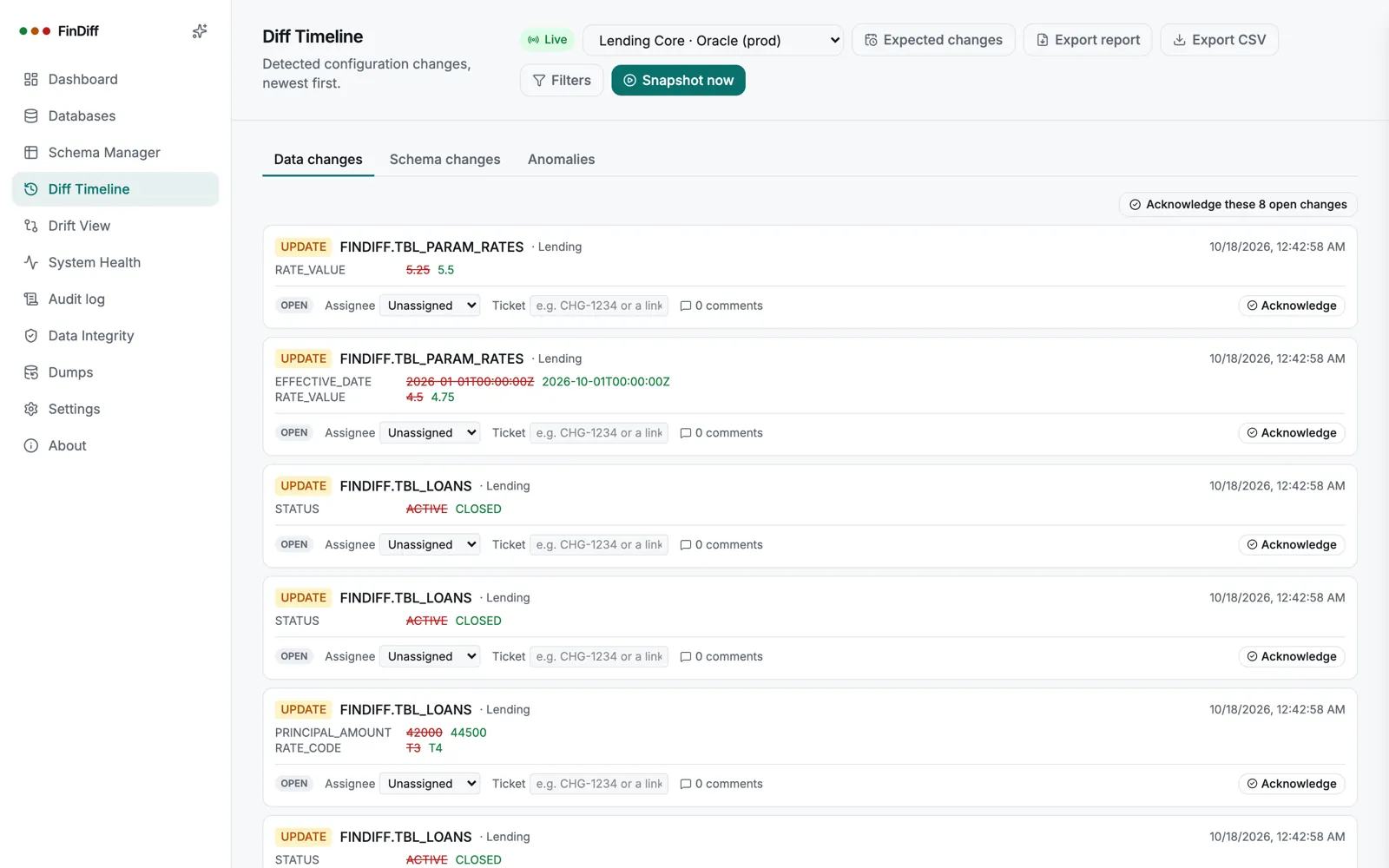Open Assignee dropdown on first TBL_LOANS STATUS card
The width and height of the screenshot is (1389, 868).
(430, 545)
